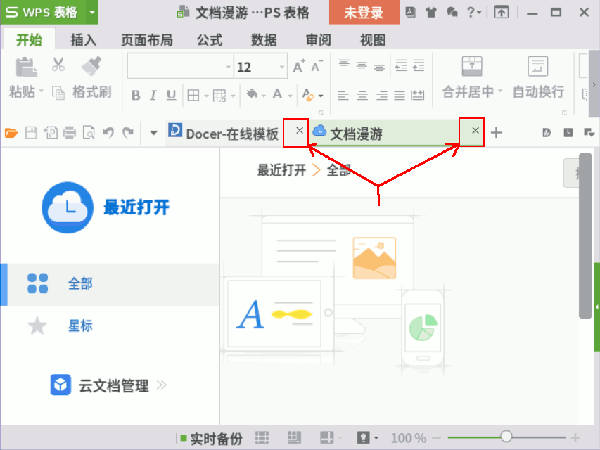
Task: Select the Starred item in sidebar
Action: click(x=80, y=326)
